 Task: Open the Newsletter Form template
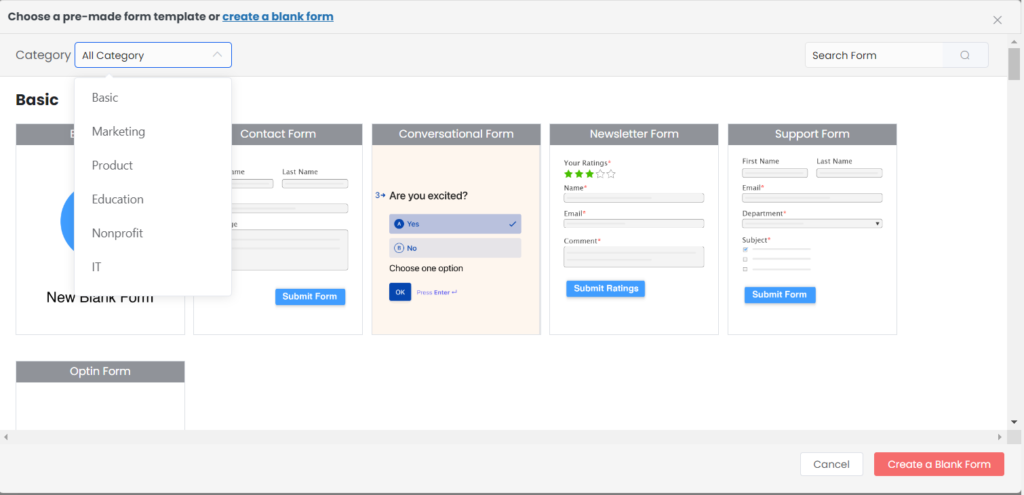tap(634, 229)
